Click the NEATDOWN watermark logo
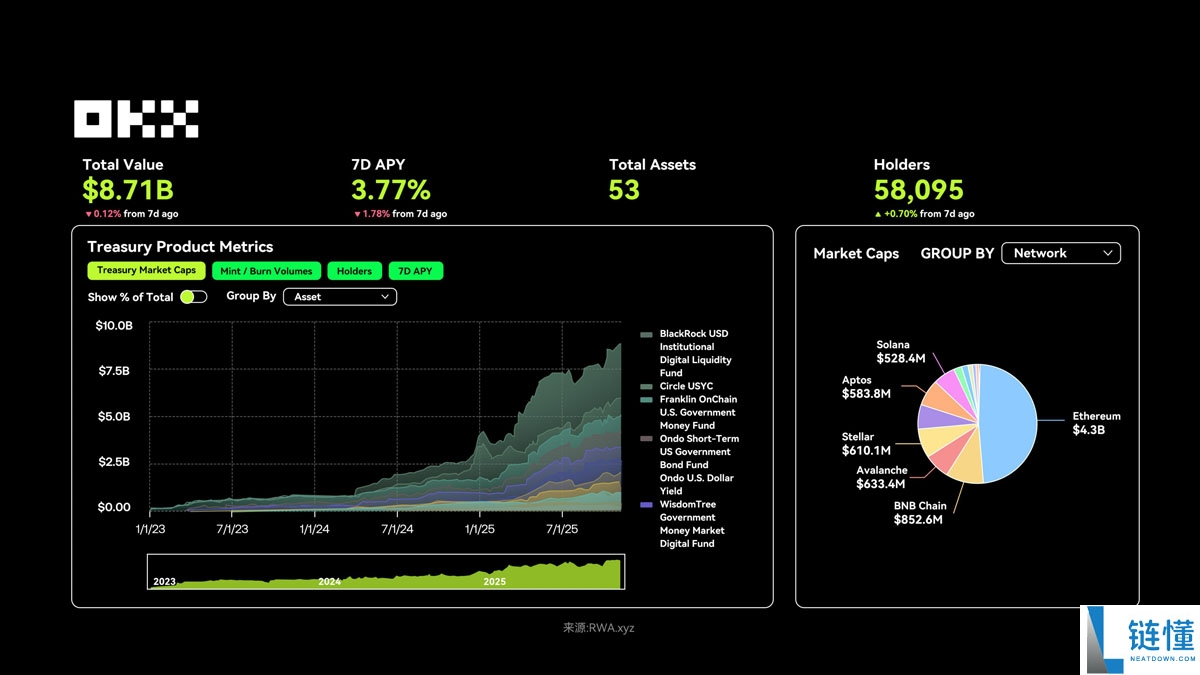The width and height of the screenshot is (1200, 675). pyautogui.click(x=1139, y=639)
